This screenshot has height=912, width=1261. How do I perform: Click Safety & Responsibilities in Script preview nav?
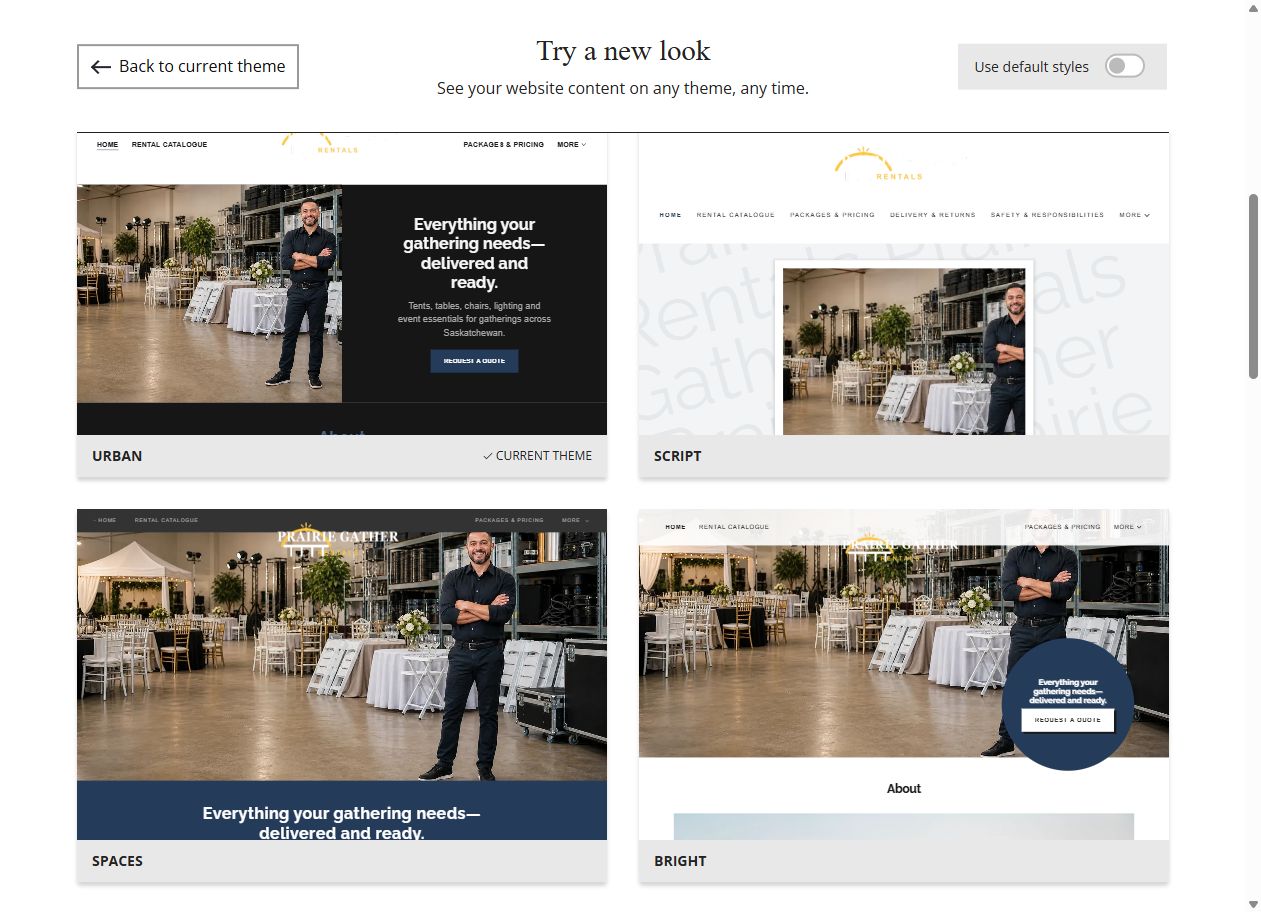click(1047, 215)
